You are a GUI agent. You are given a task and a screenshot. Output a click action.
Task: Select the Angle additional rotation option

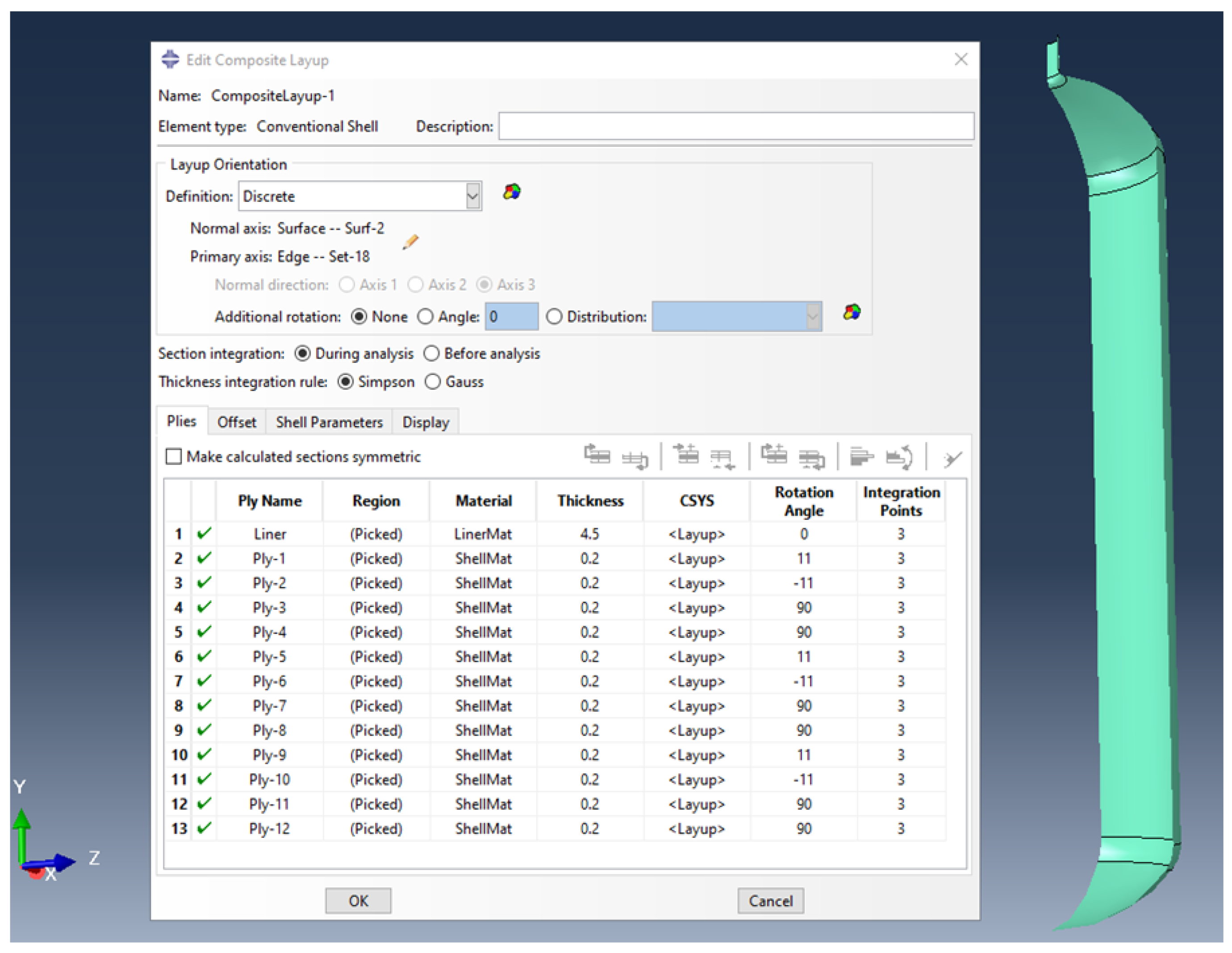coord(426,317)
